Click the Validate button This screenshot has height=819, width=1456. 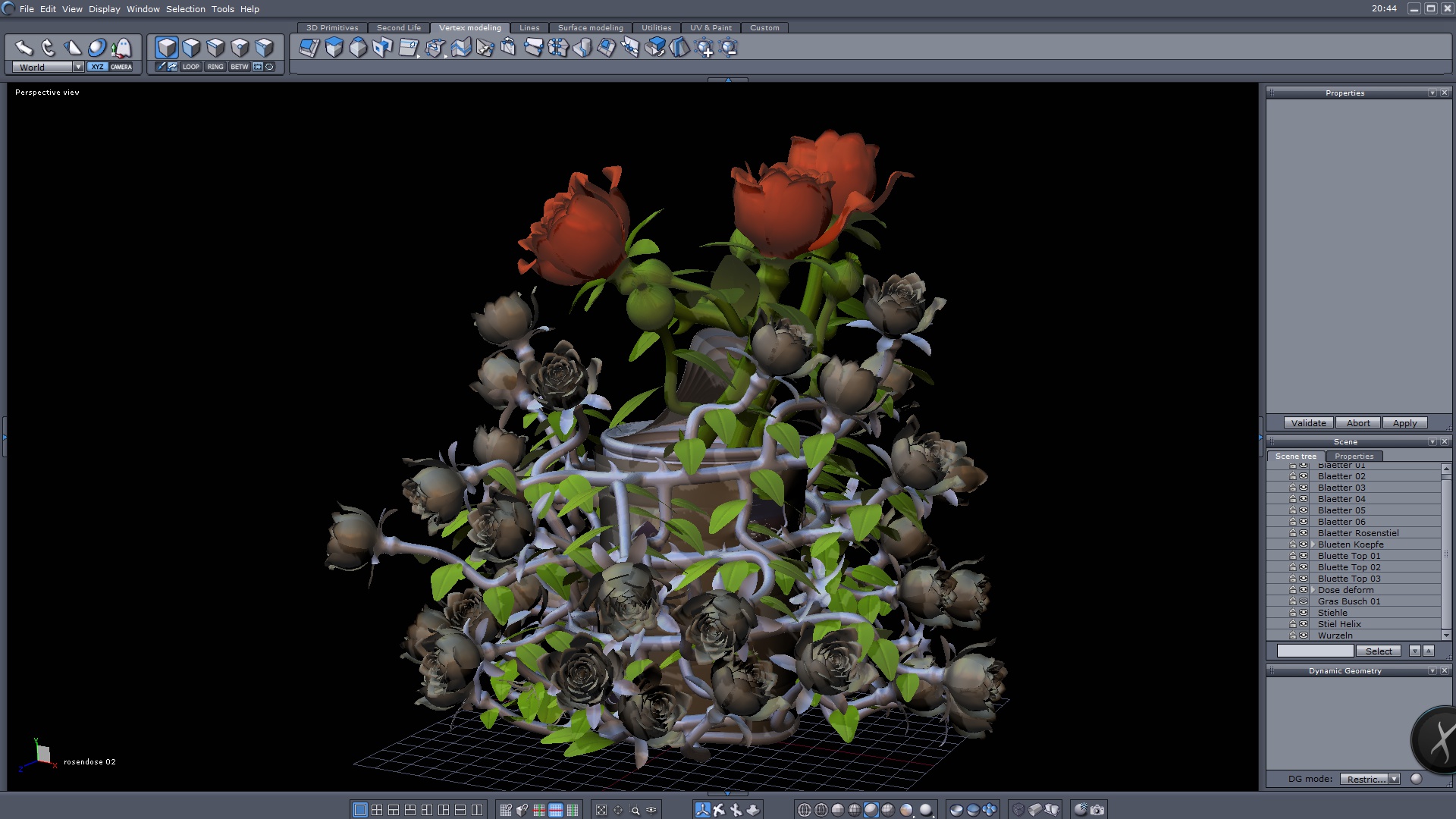click(x=1308, y=423)
